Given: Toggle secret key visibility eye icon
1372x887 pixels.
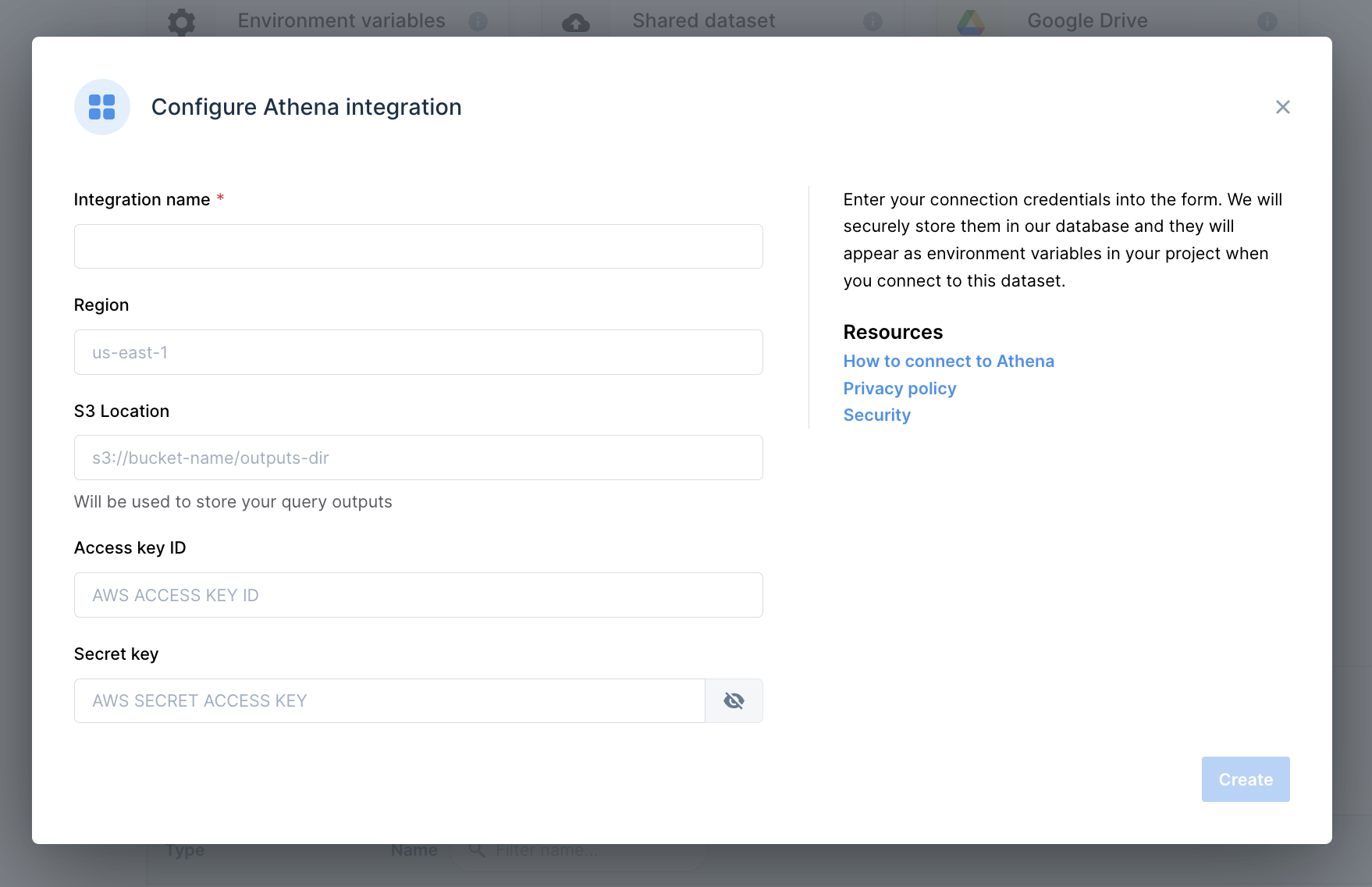Looking at the screenshot, I should [734, 700].
